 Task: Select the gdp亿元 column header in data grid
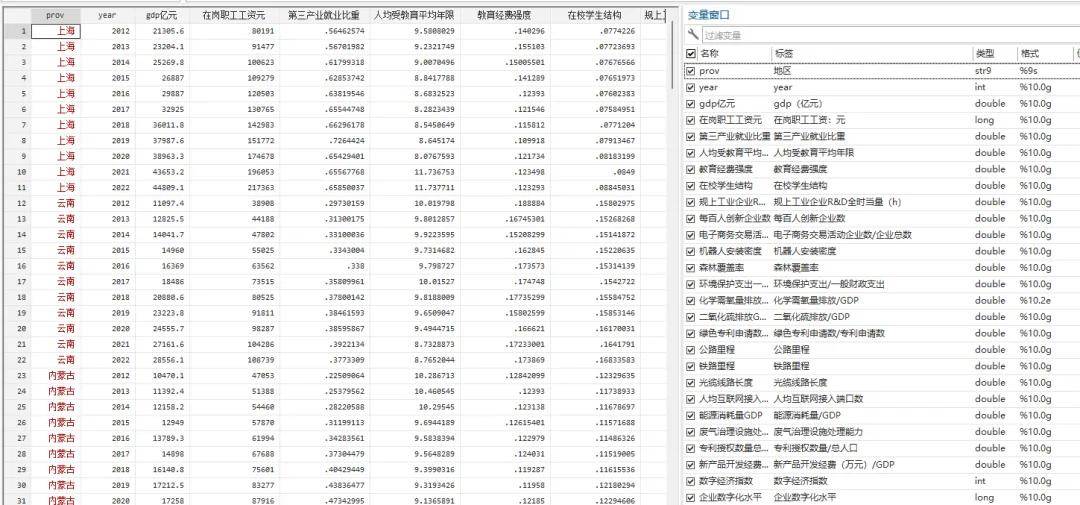[x=162, y=14]
